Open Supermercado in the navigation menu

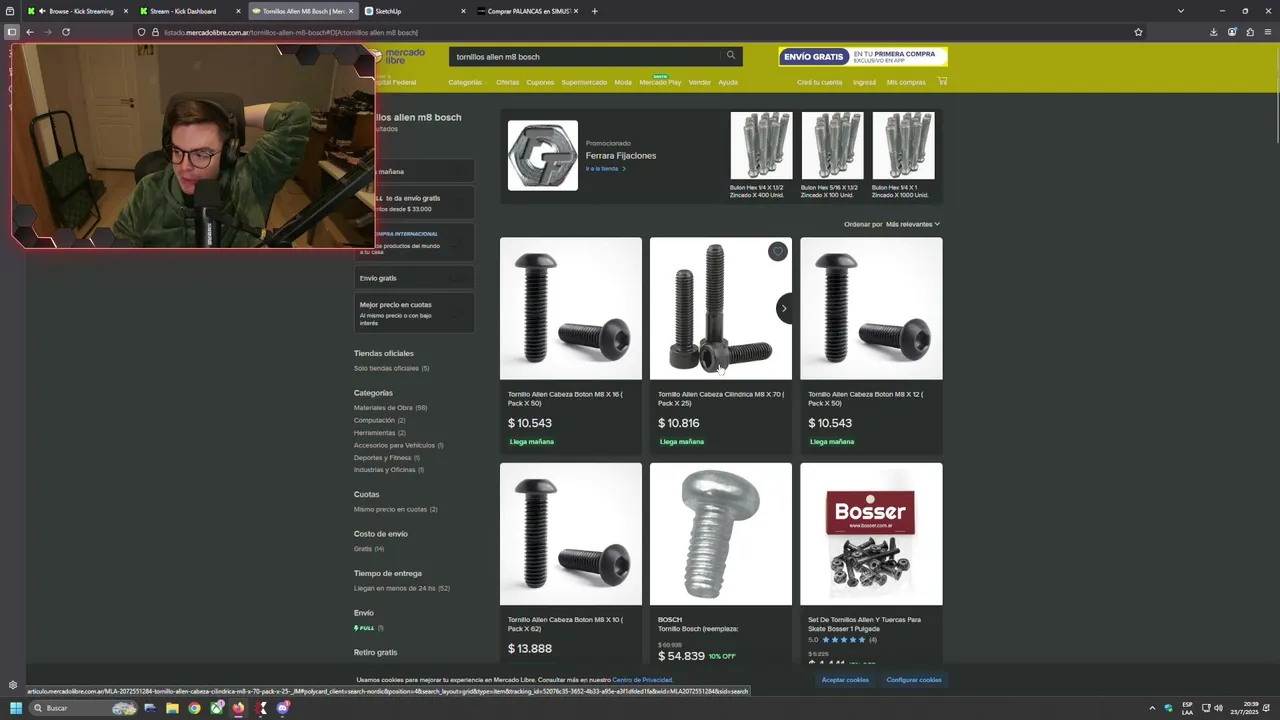(x=584, y=82)
